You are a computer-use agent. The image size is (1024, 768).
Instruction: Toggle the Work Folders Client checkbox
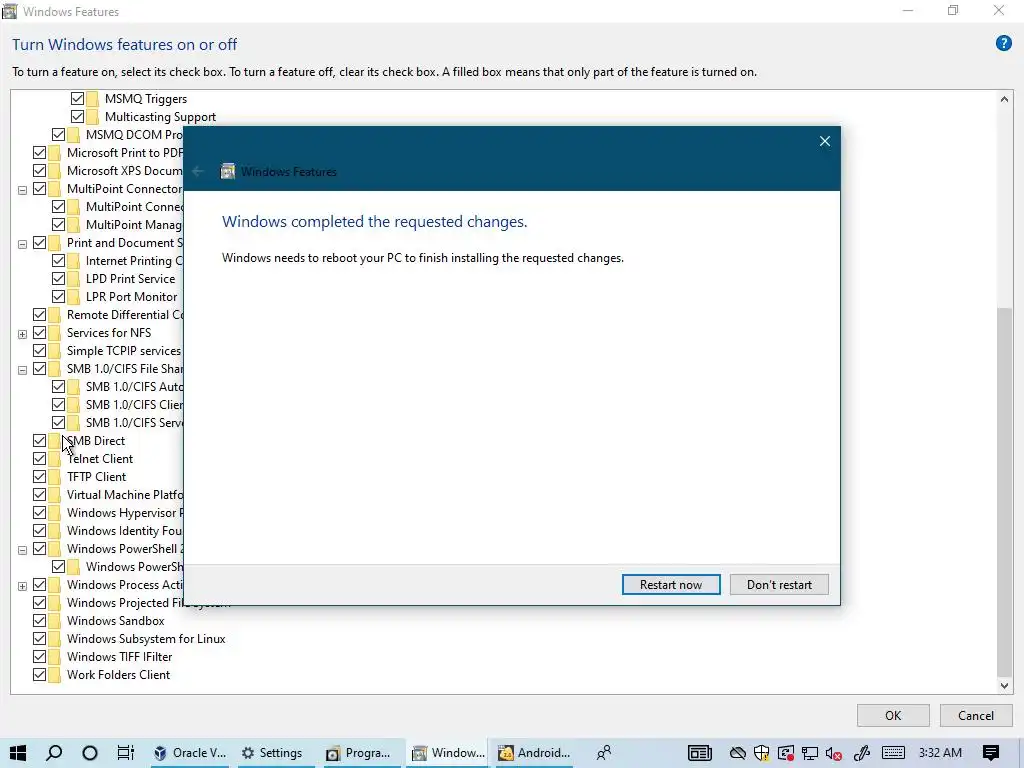coord(39,675)
